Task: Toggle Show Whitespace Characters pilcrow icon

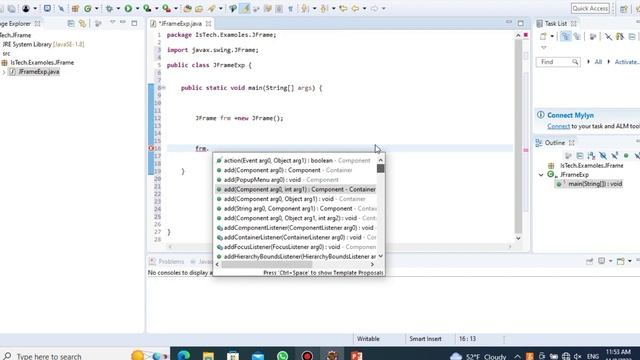Action: pos(290,8)
